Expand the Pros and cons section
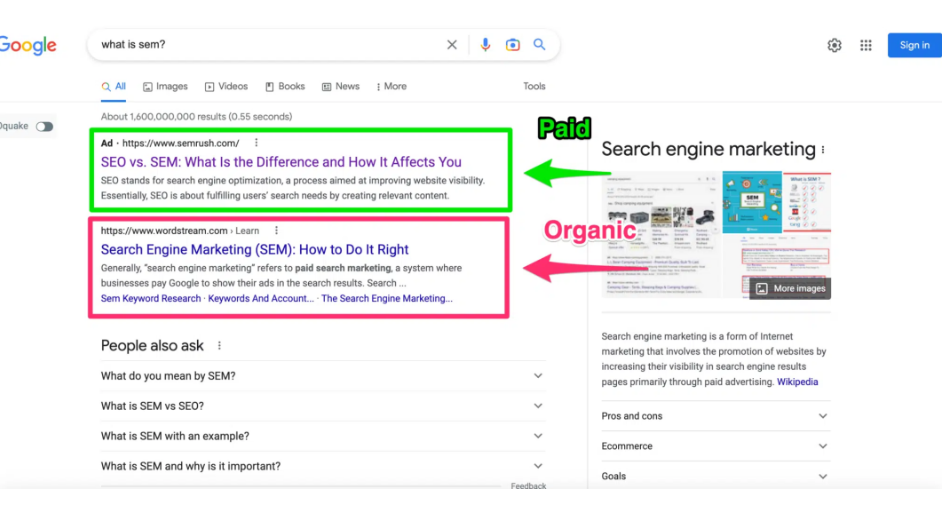The height and width of the screenshot is (509, 942). click(823, 416)
